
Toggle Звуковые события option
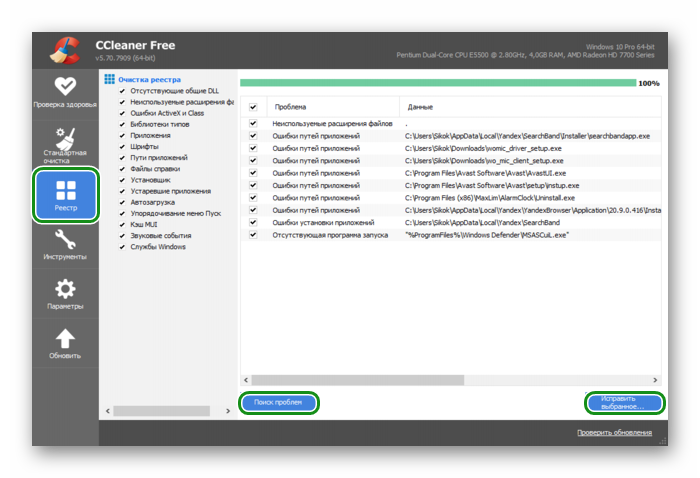pos(122,236)
